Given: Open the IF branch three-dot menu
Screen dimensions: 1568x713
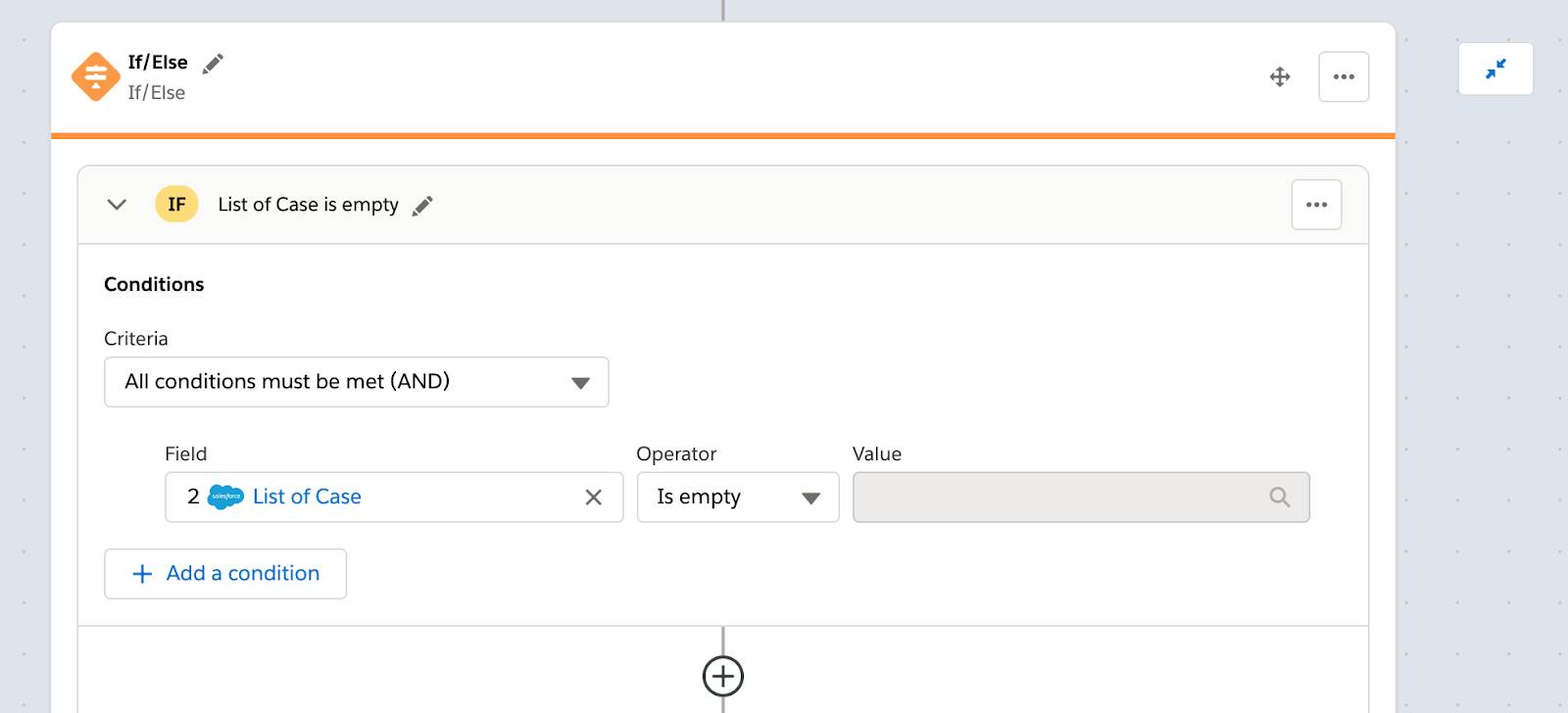Looking at the screenshot, I should point(1316,205).
